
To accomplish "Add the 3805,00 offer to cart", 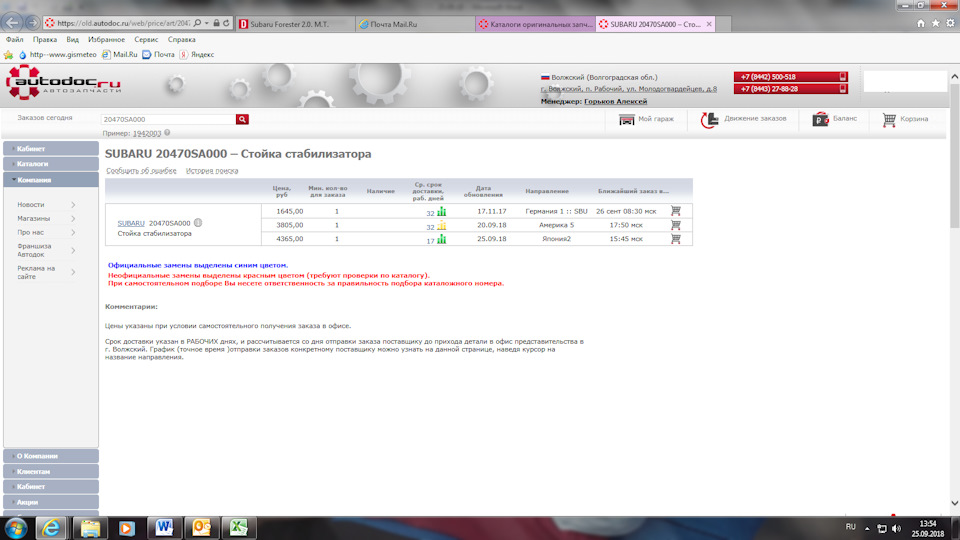I will click(x=675, y=225).
